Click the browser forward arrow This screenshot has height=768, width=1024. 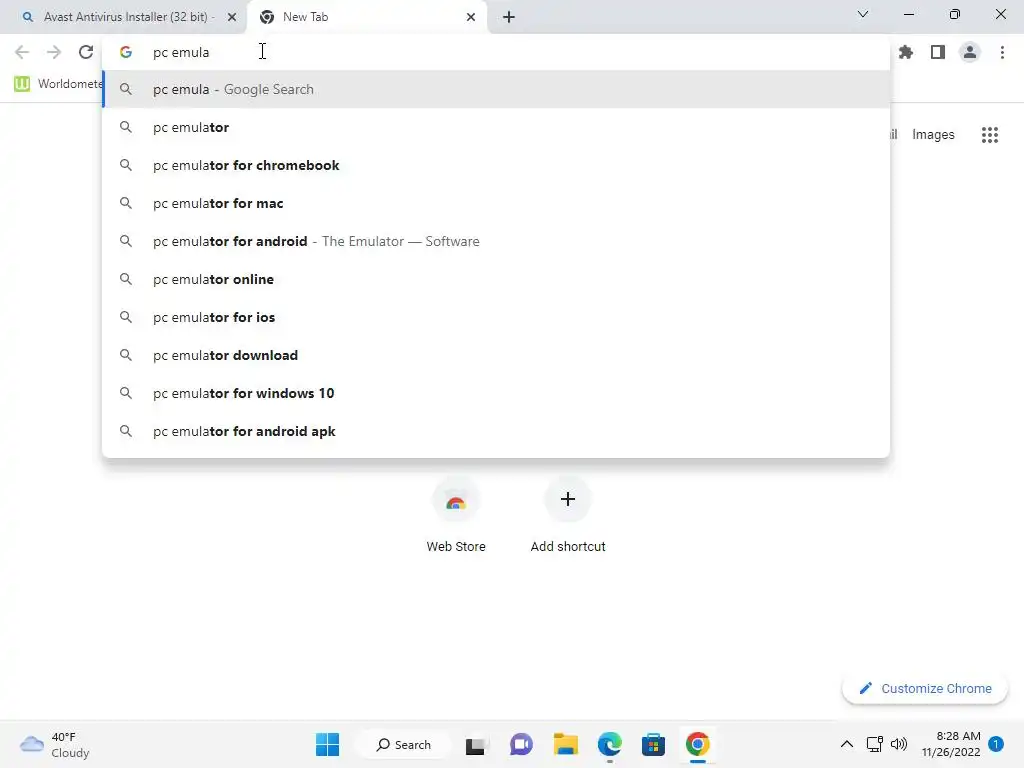[x=54, y=52]
